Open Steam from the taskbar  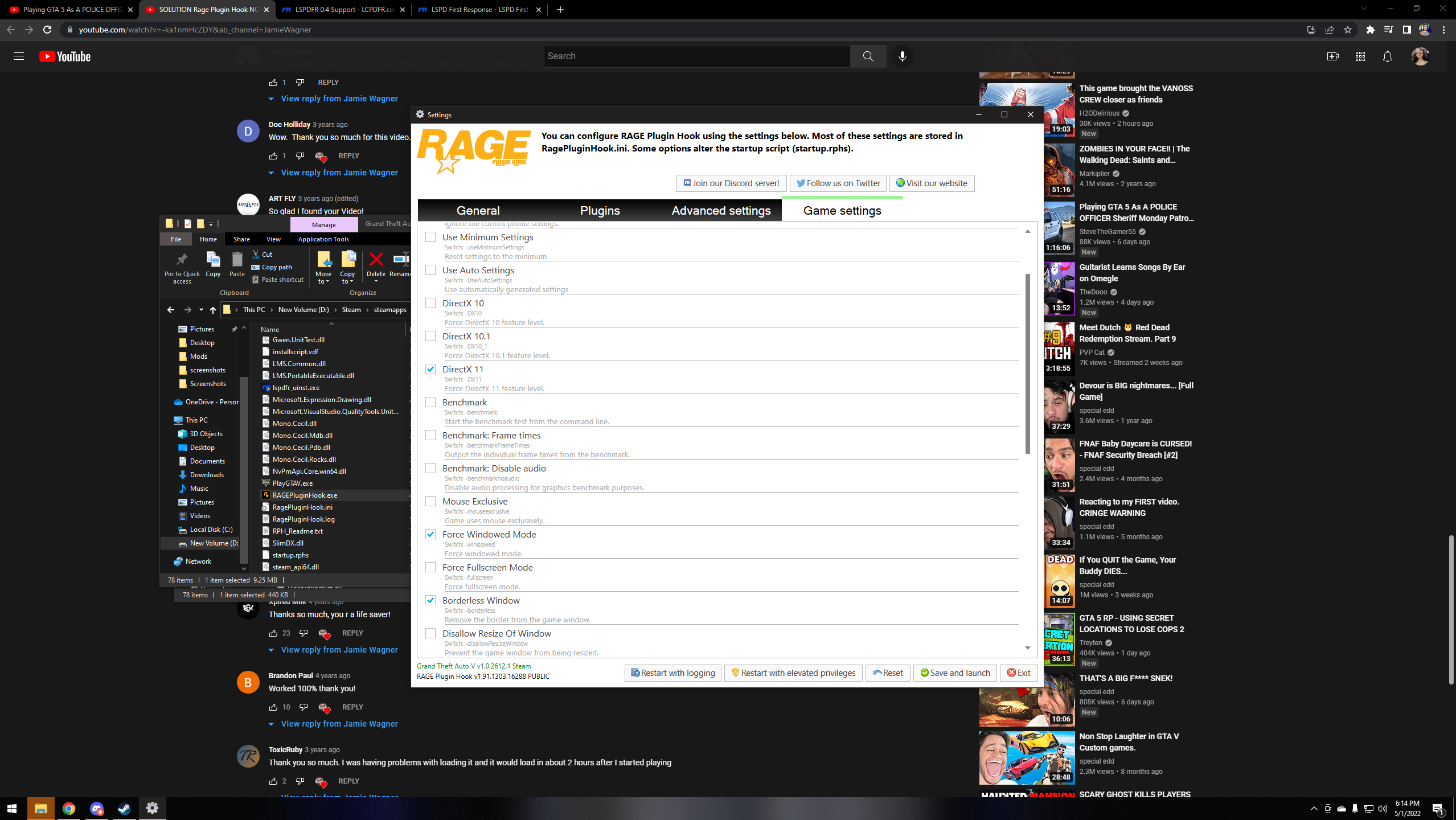point(124,808)
